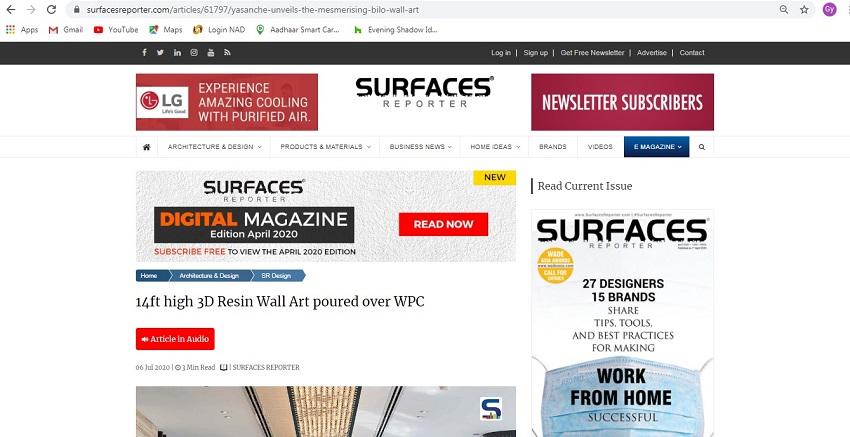Go to homepage via the home icon in navbar

146,147
